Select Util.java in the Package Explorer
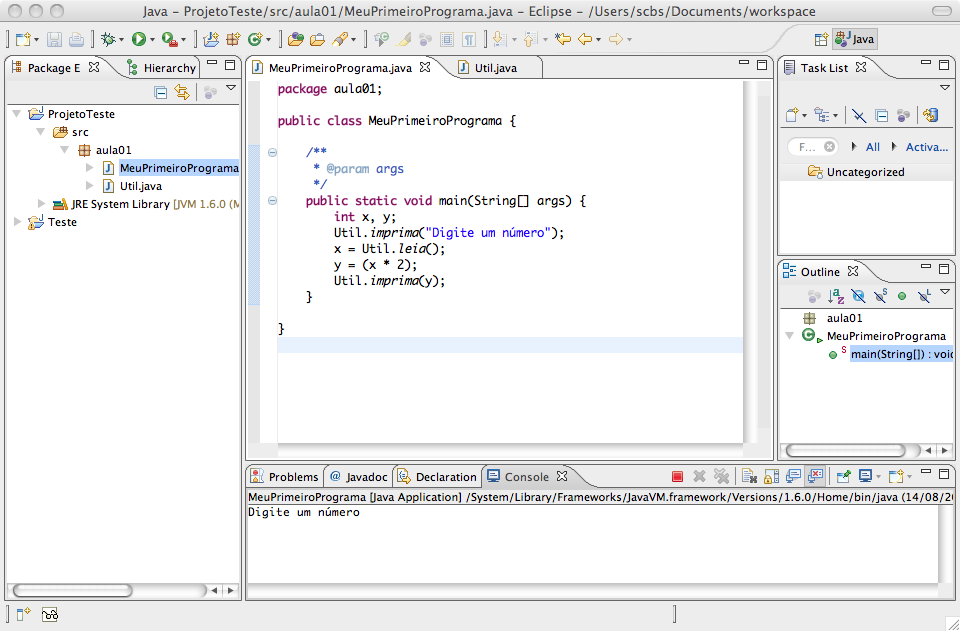This screenshot has width=960, height=631. (x=140, y=186)
